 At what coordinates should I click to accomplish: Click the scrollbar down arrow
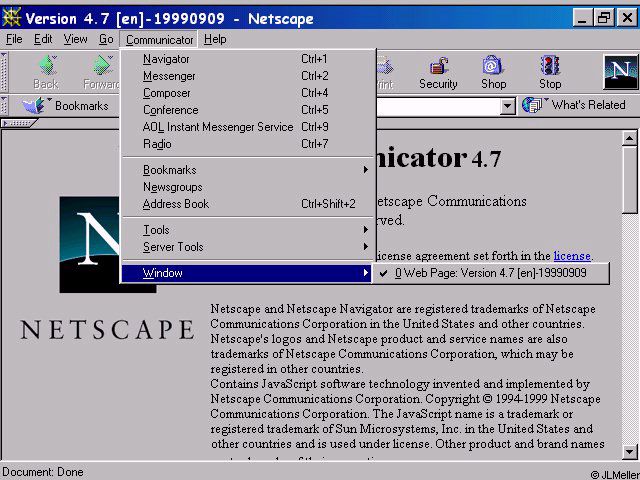pyautogui.click(x=629, y=451)
